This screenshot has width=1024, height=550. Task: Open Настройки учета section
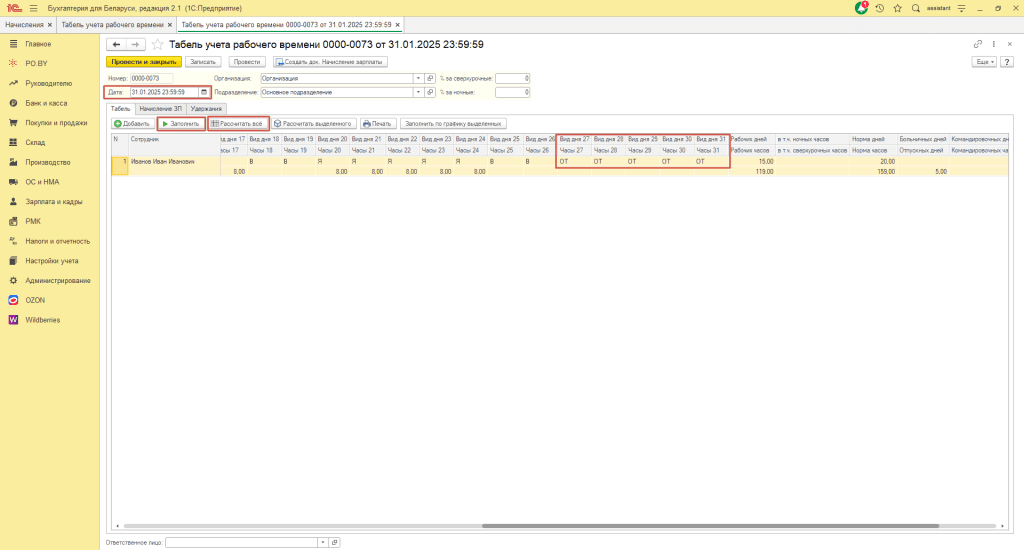pos(50,261)
